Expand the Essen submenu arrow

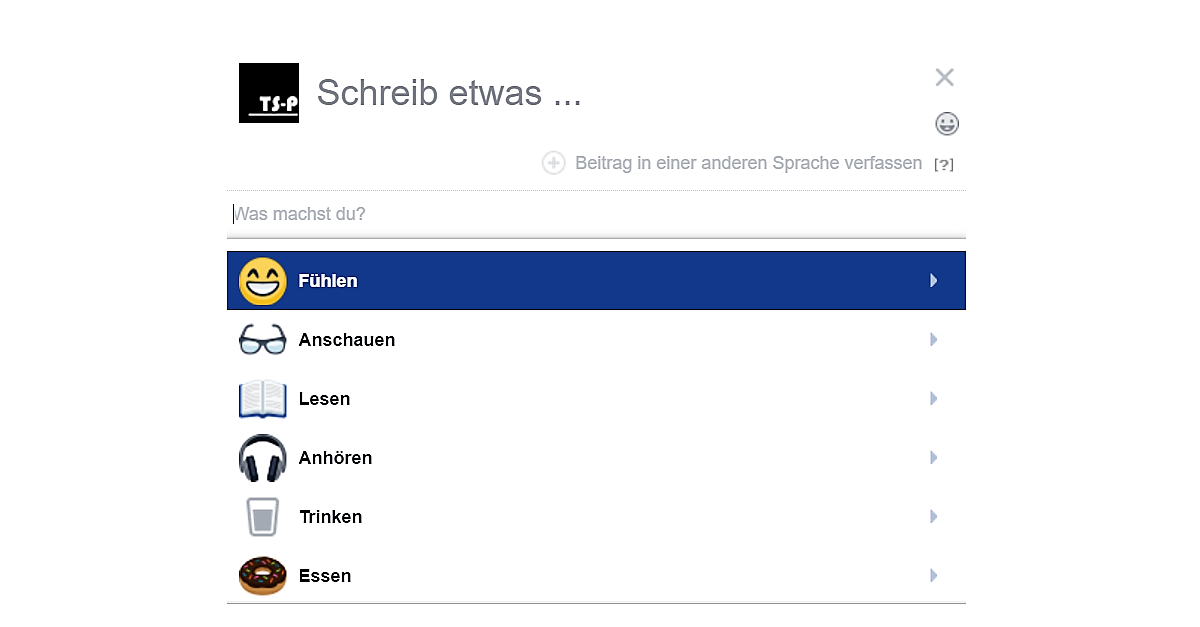click(x=933, y=576)
